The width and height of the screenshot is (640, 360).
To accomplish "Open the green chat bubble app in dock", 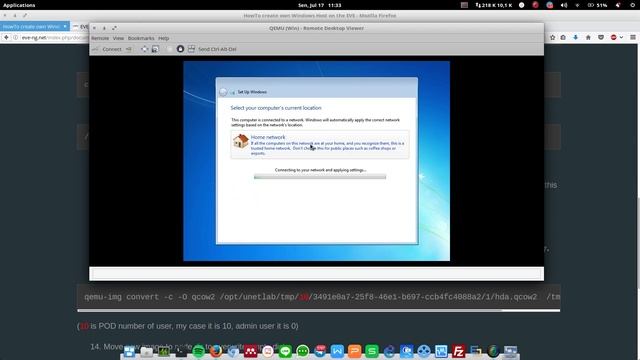I will pyautogui.click(x=303, y=351).
